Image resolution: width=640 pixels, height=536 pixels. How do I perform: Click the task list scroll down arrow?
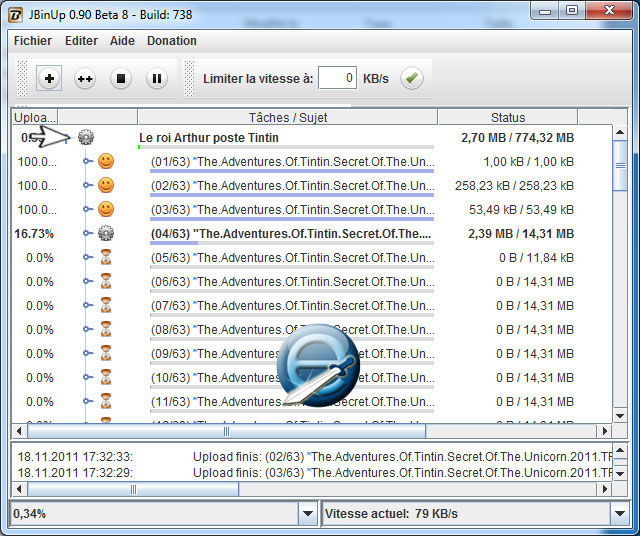tap(620, 416)
